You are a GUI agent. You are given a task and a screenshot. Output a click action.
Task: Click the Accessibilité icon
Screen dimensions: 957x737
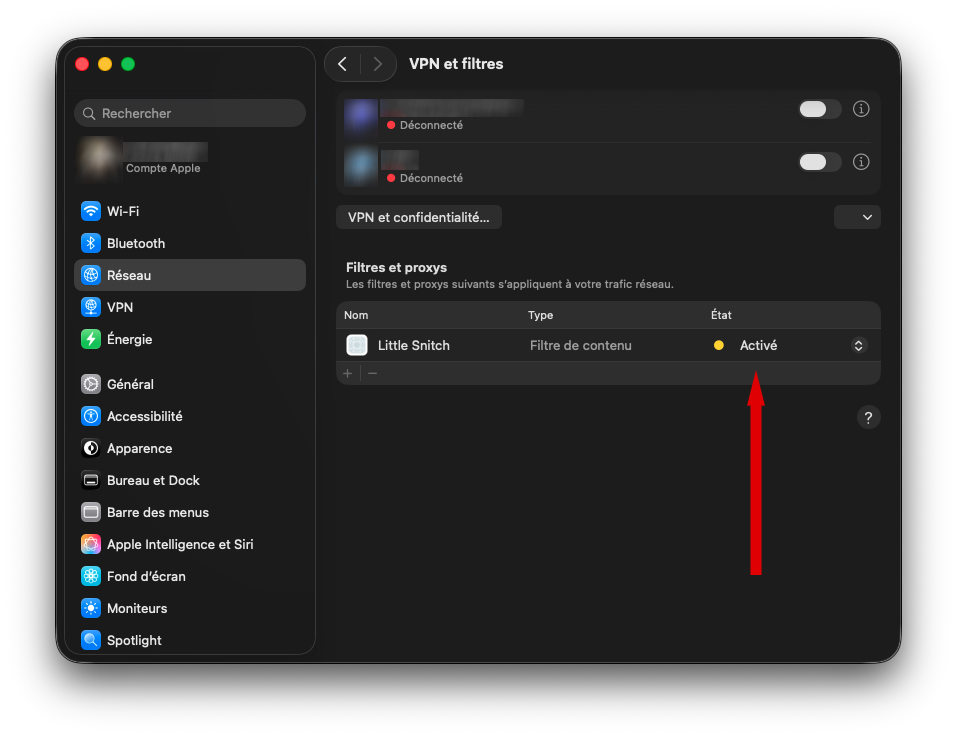(91, 416)
